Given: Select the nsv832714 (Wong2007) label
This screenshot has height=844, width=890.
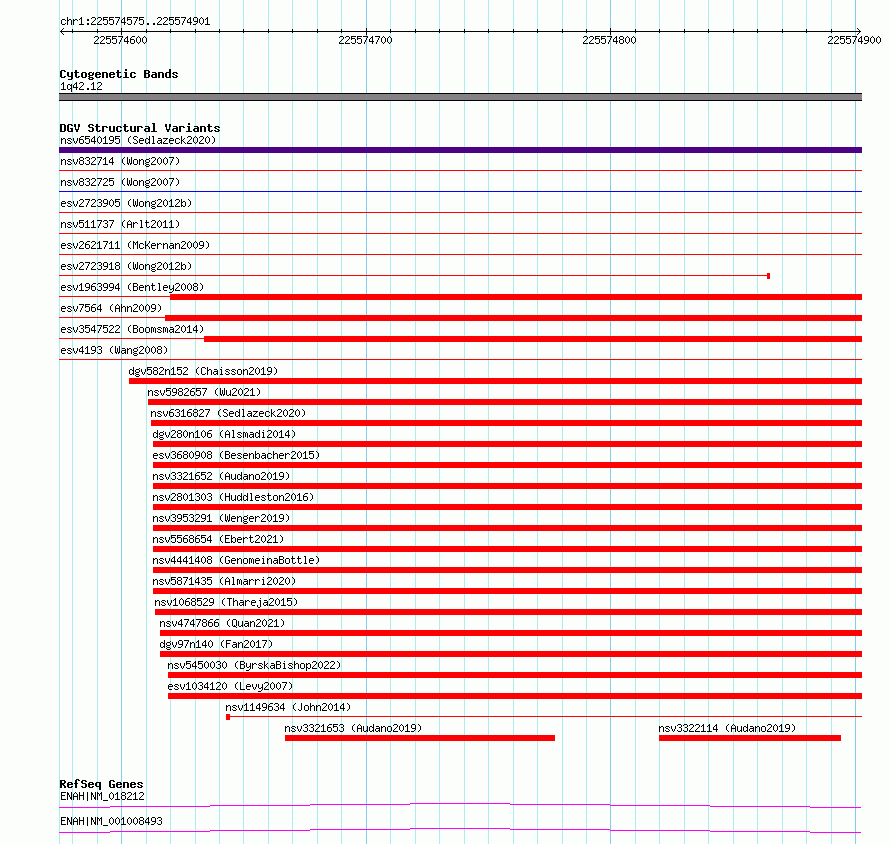Looking at the screenshot, I should pos(120,161).
